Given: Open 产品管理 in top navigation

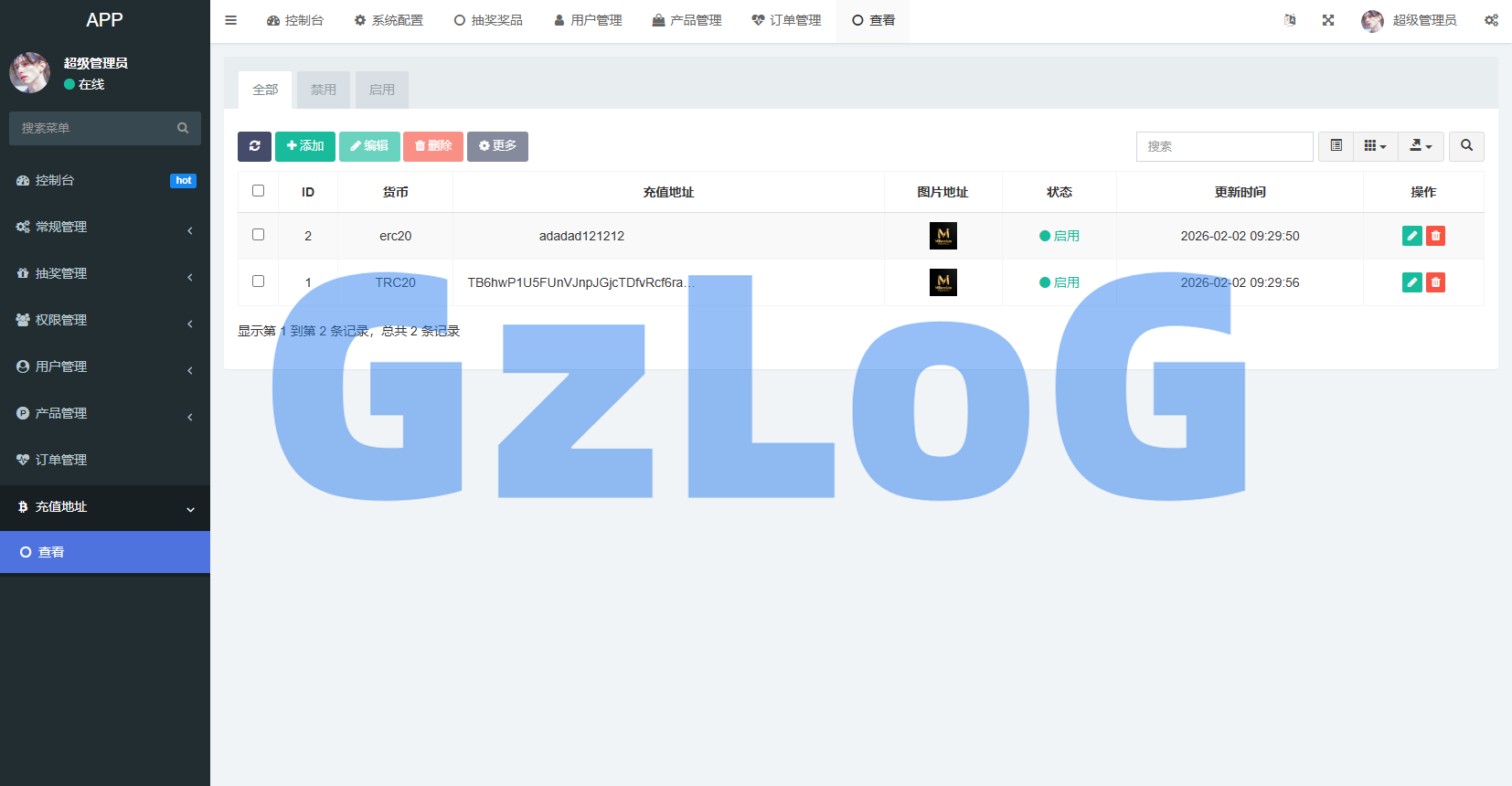Looking at the screenshot, I should [x=687, y=20].
